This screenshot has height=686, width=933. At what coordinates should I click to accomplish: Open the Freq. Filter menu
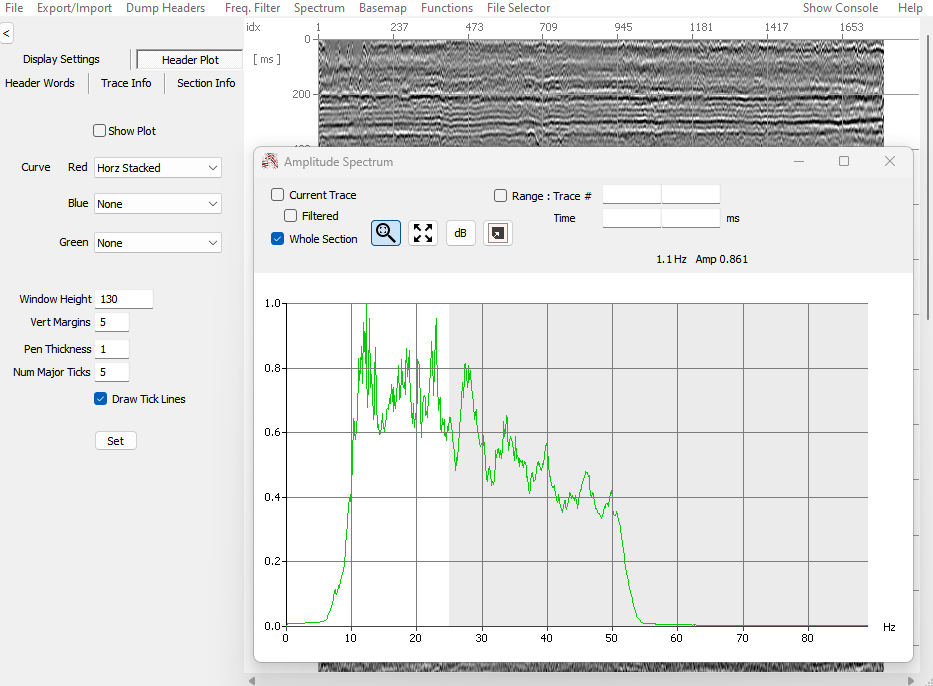point(252,8)
